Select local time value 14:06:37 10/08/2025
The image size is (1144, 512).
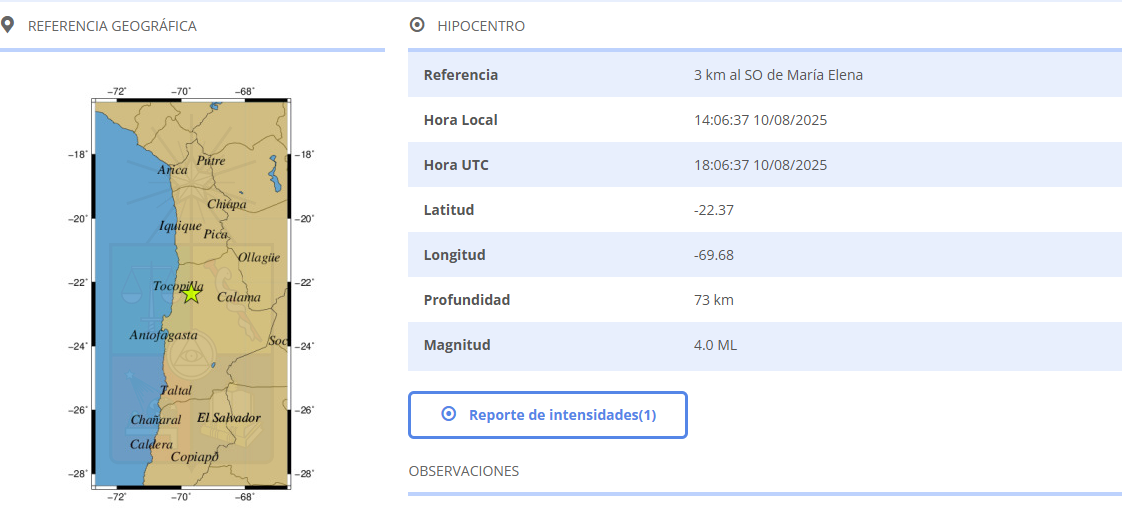click(761, 120)
